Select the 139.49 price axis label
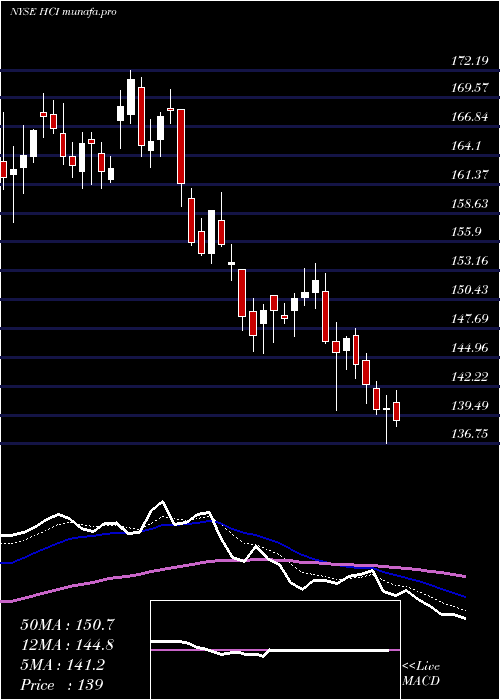Screen dimensions: 500x700 pyautogui.click(x=470, y=406)
